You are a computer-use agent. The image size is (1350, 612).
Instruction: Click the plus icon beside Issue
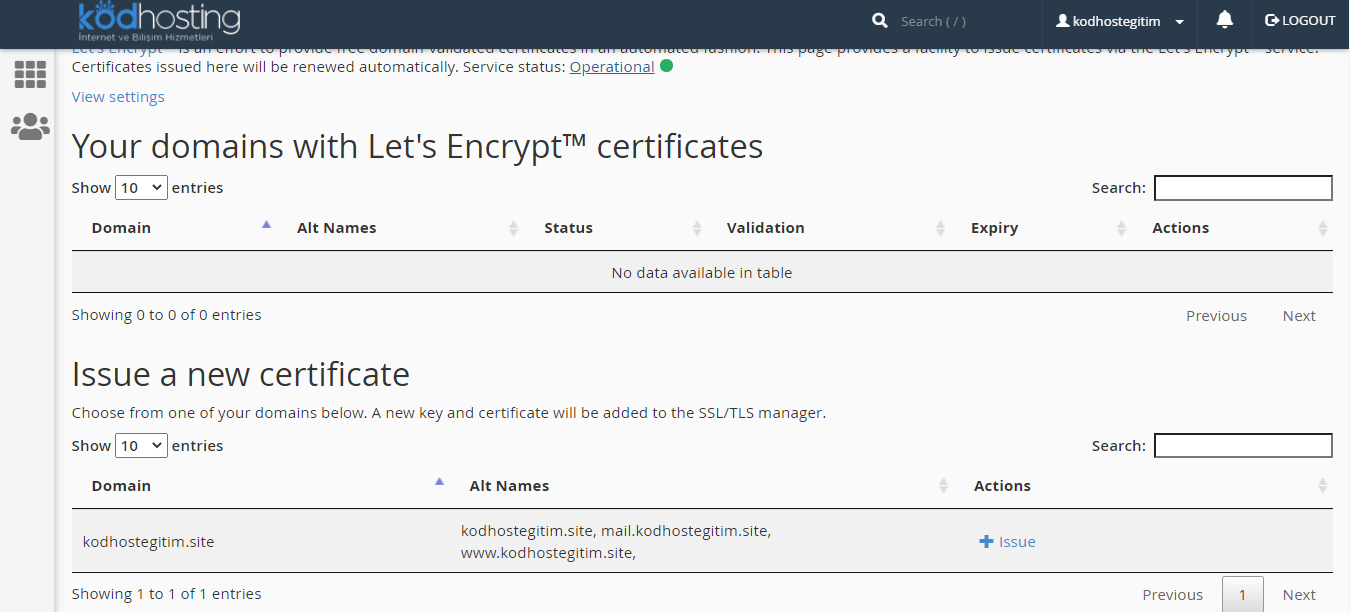tap(986, 542)
